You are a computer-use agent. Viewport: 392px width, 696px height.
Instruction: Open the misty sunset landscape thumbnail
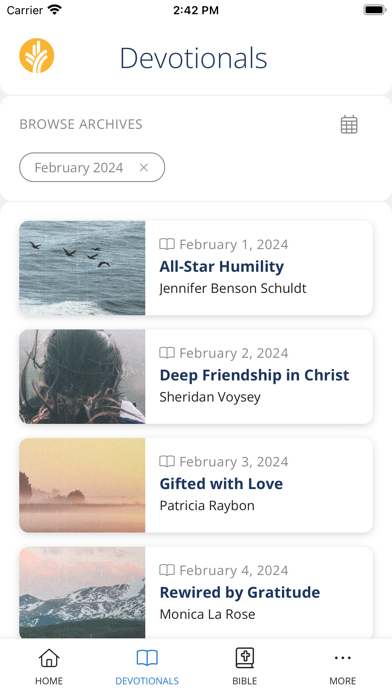coord(82,485)
